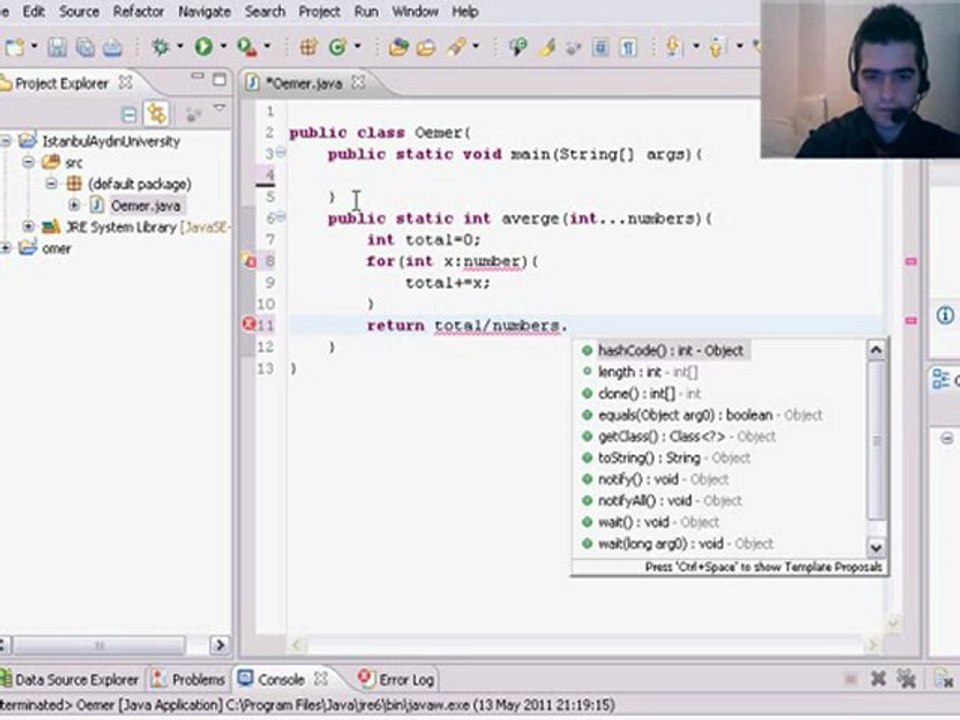
Task: Open dropdown next to Debug icon
Action: point(180,47)
